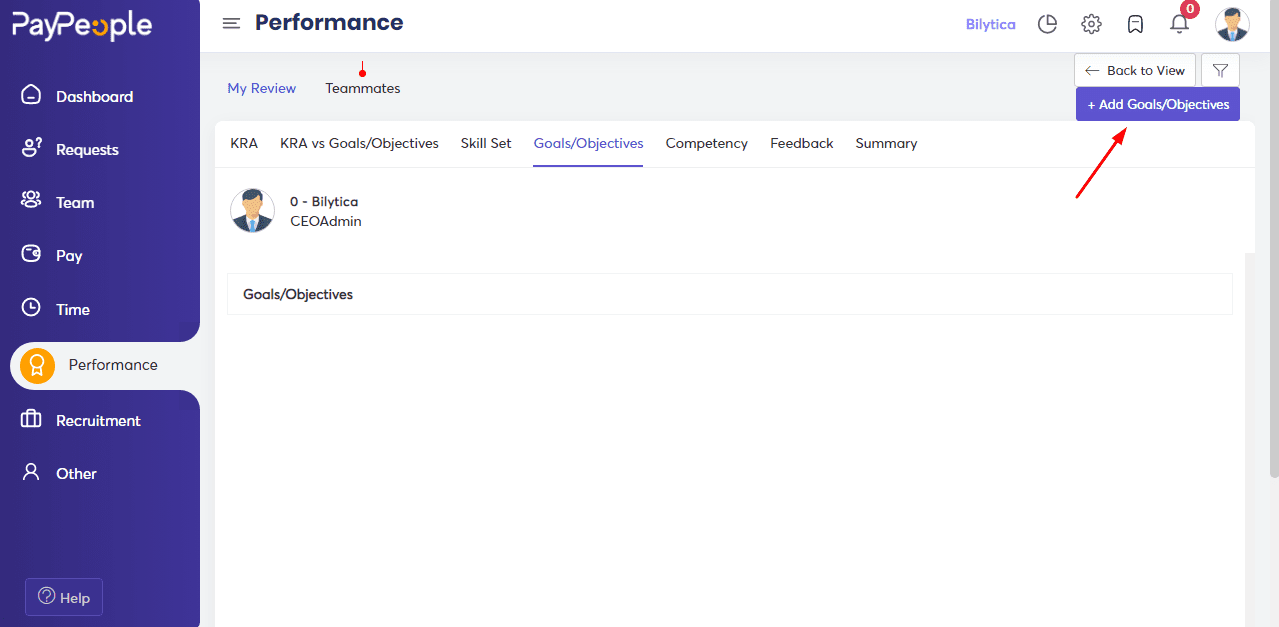Open the pie chart reports icon
Screen dimensions: 1279x627
click(x=1047, y=24)
